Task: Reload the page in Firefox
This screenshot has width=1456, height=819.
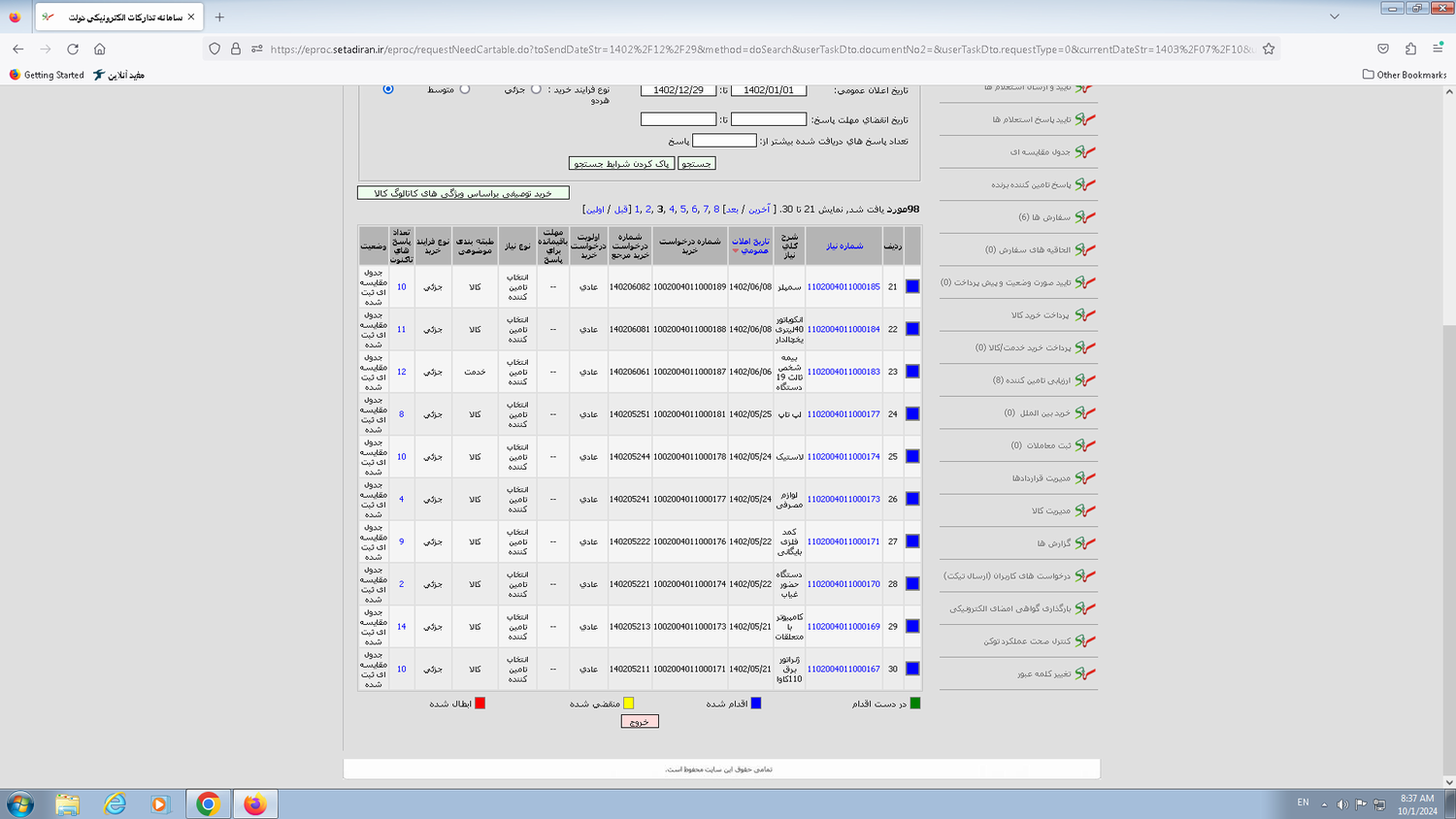Action: coord(73,49)
